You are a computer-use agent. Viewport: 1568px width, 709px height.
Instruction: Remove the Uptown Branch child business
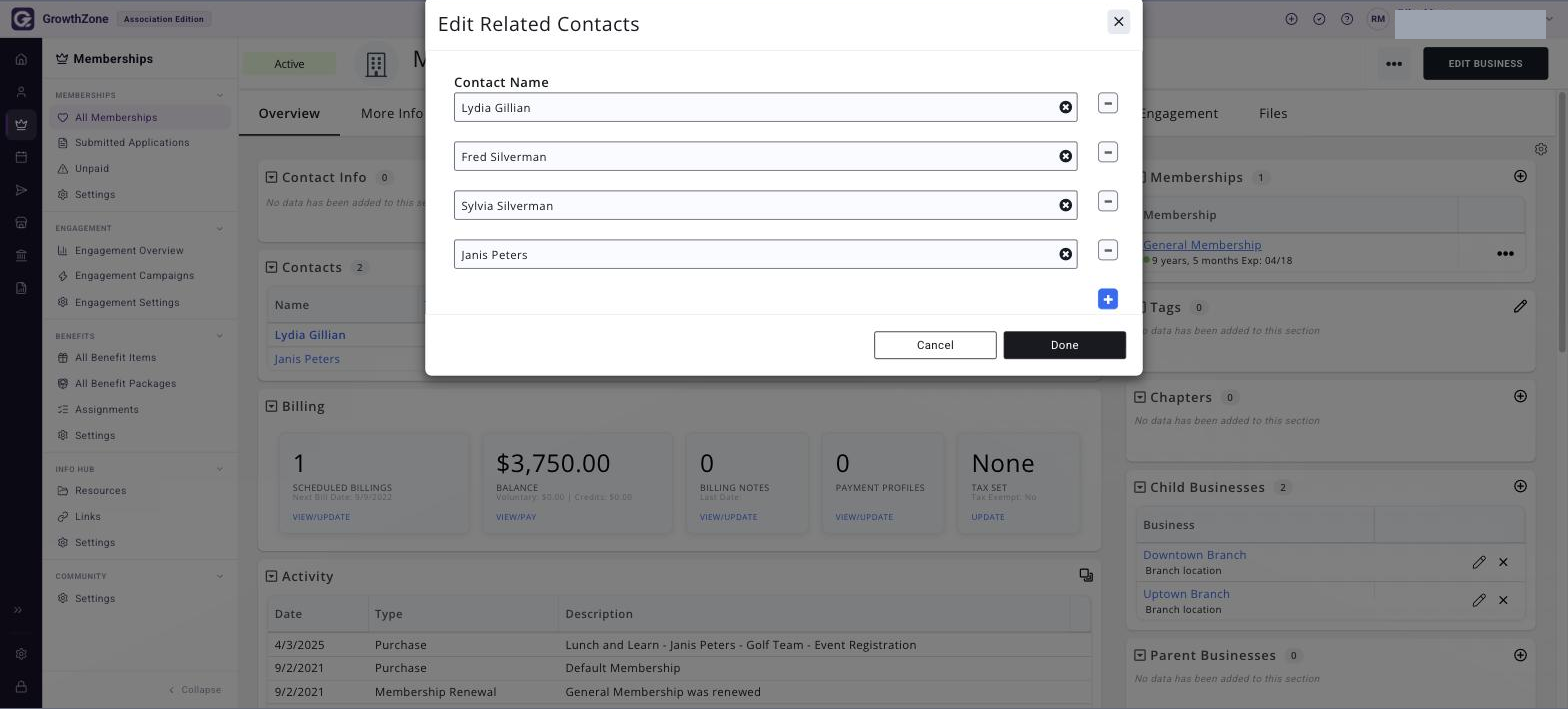1503,600
